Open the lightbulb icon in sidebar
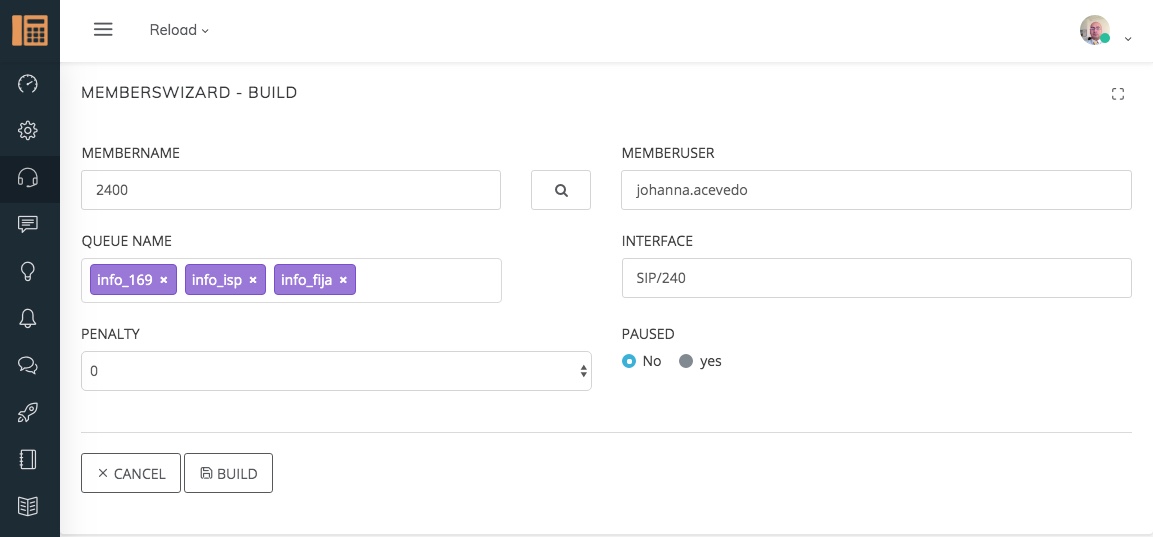 click(28, 271)
